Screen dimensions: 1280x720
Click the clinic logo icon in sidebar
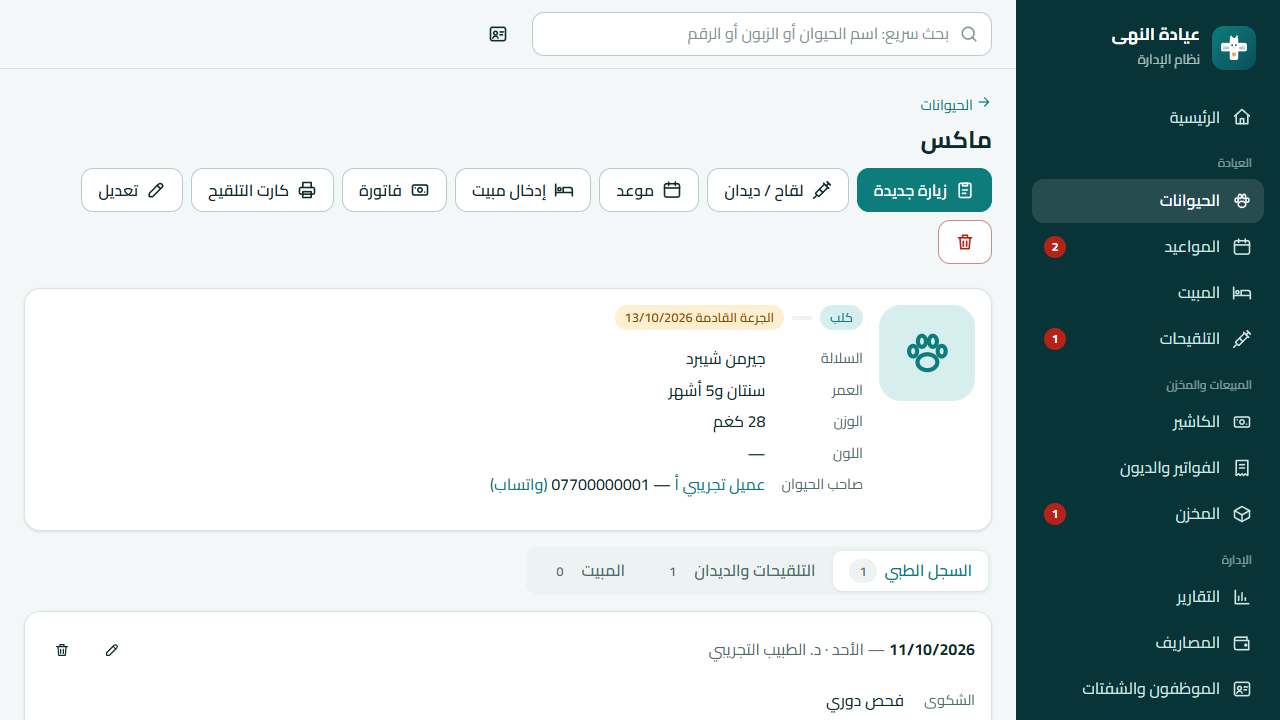pos(1233,48)
